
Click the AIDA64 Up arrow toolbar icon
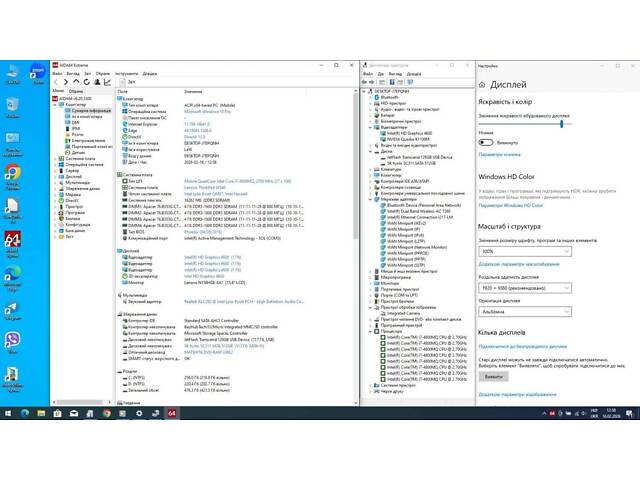pos(75,83)
